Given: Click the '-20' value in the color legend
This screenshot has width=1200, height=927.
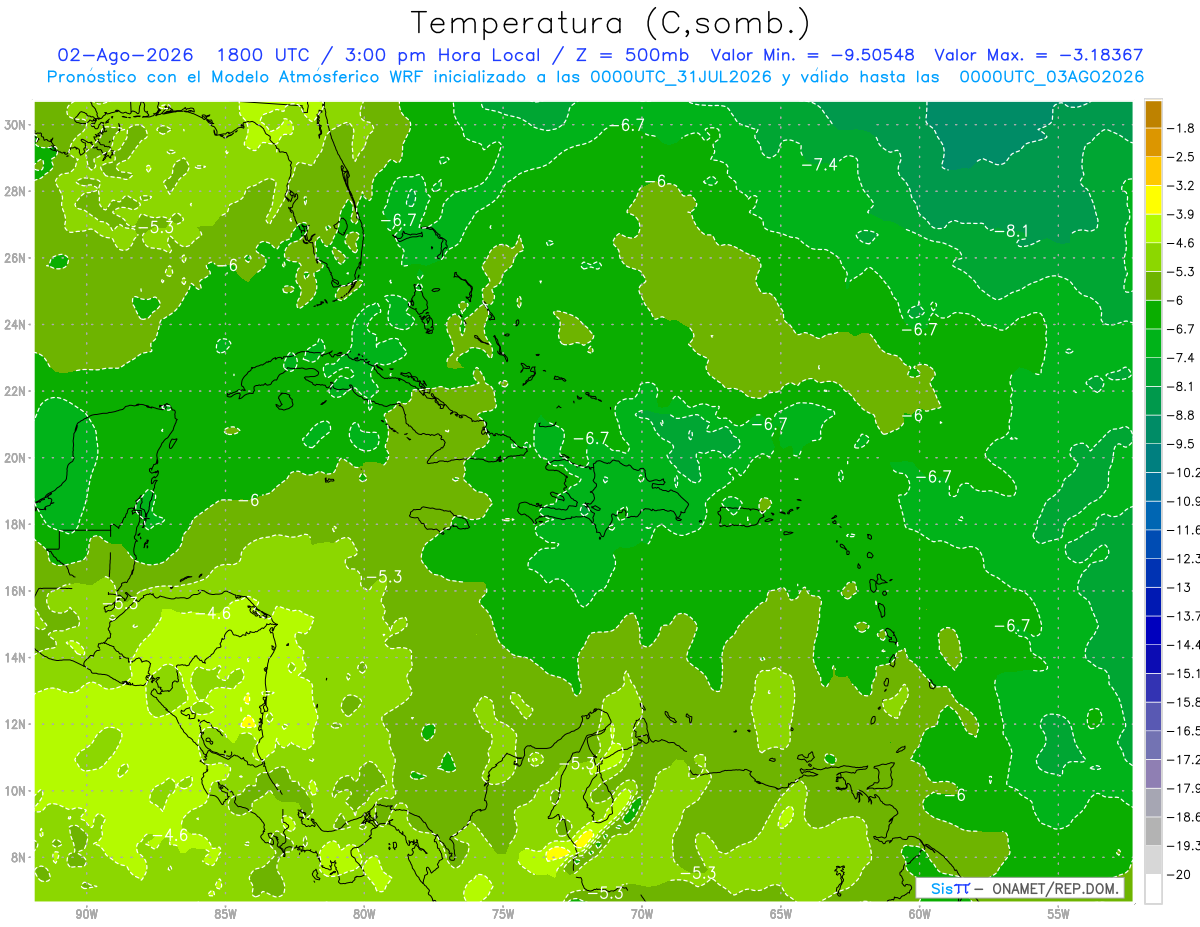Looking at the screenshot, I should pyautogui.click(x=1178, y=874).
